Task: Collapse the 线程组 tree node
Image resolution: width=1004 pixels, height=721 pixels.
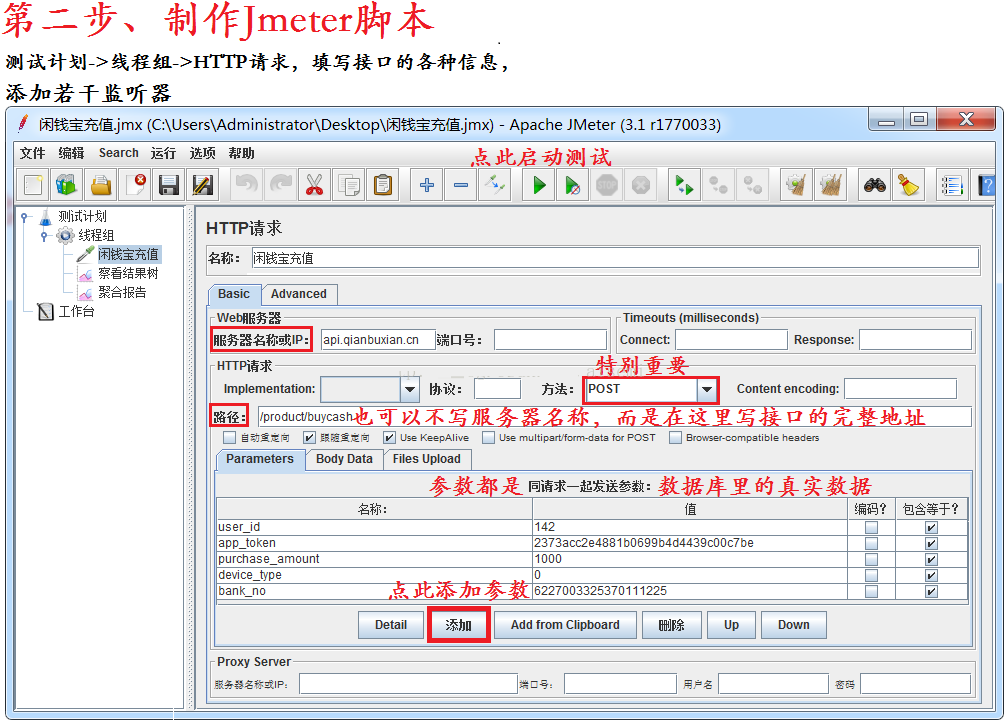Action: 44,236
